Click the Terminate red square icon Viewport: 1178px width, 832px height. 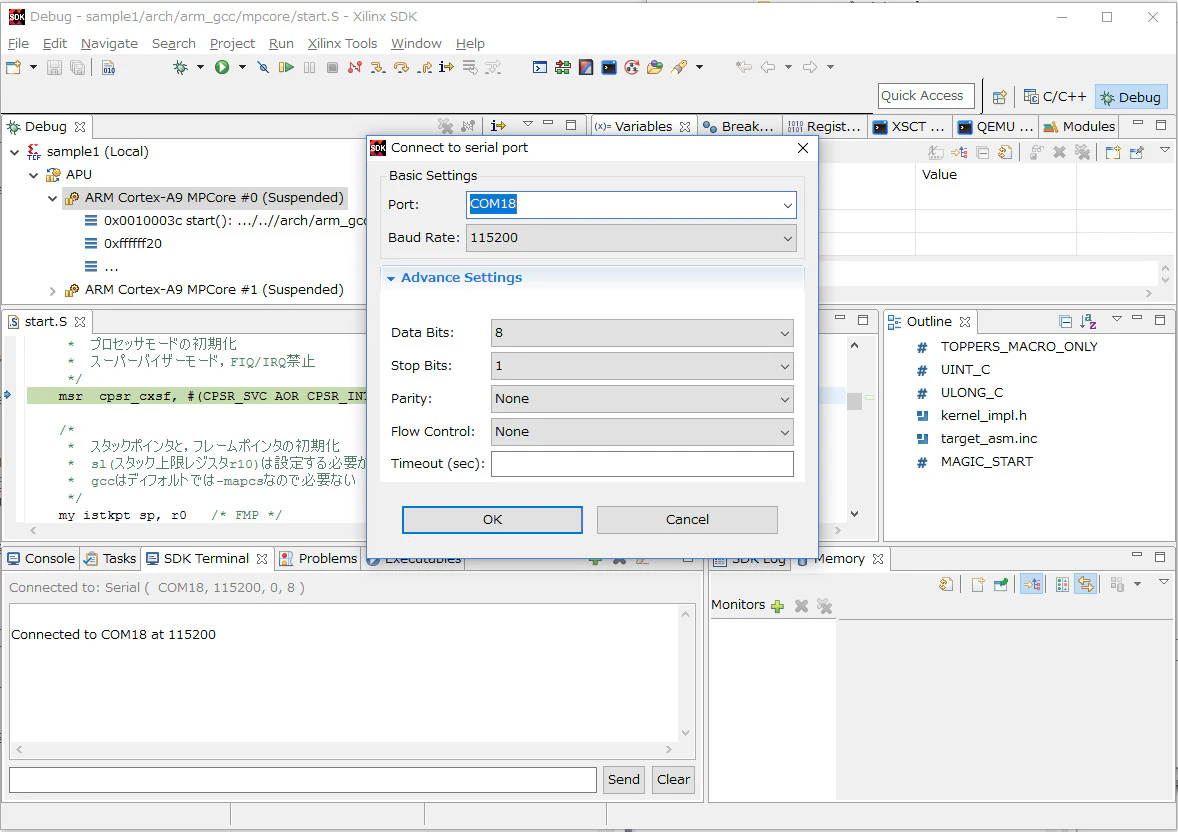coord(332,68)
